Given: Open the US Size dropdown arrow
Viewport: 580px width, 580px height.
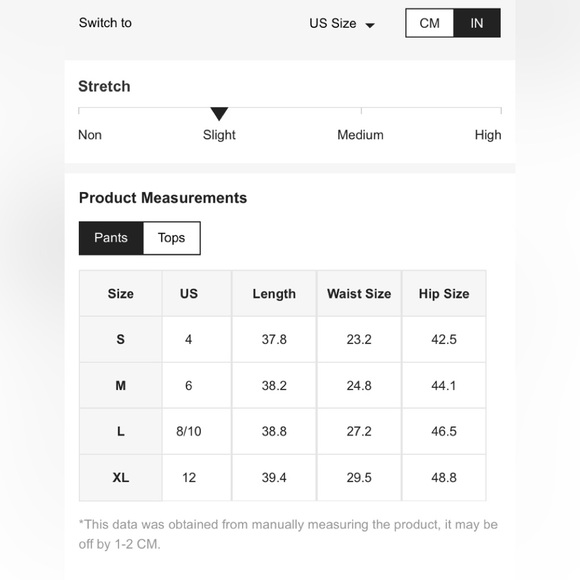Looking at the screenshot, I should tap(370, 25).
